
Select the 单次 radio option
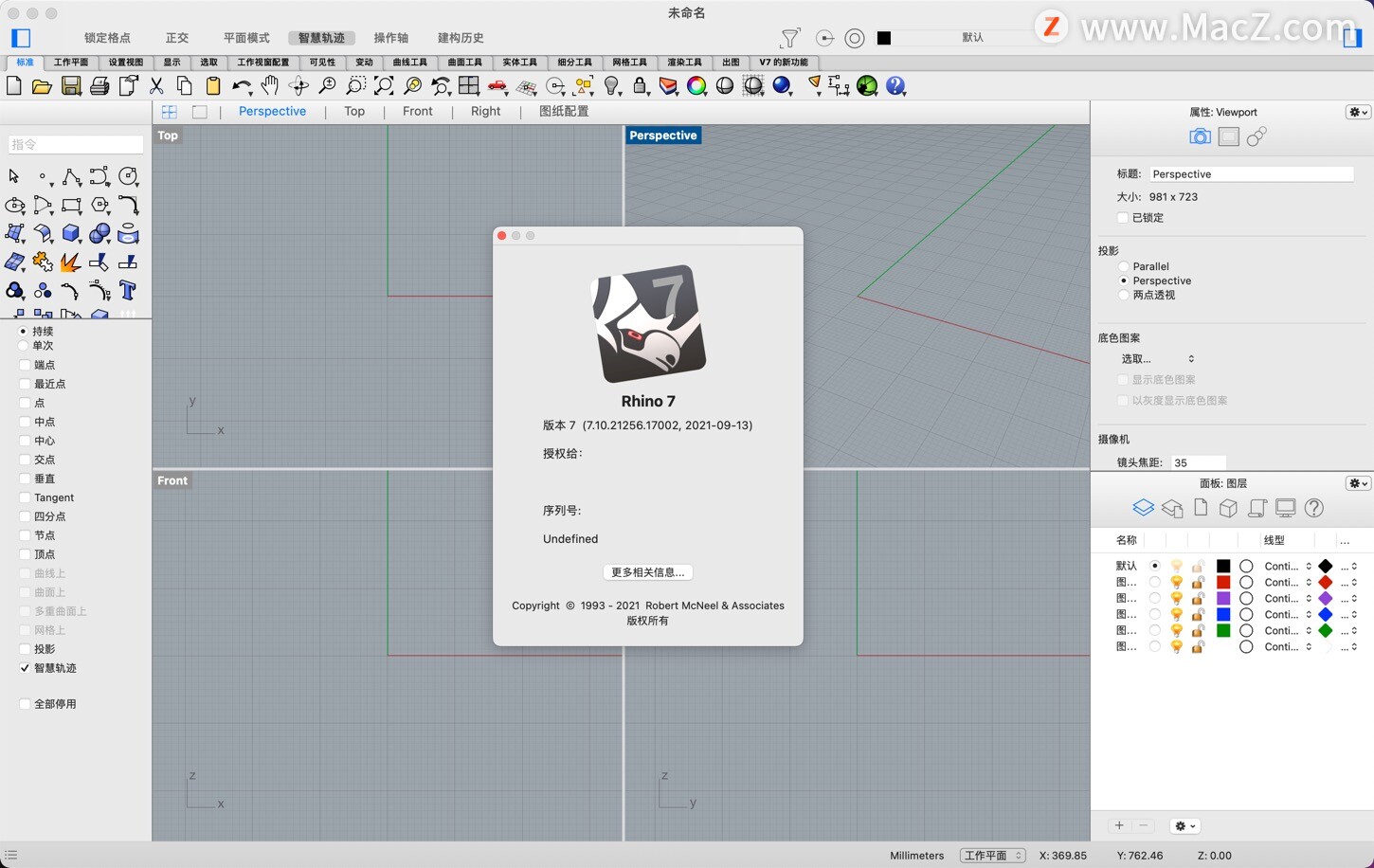pos(23,346)
